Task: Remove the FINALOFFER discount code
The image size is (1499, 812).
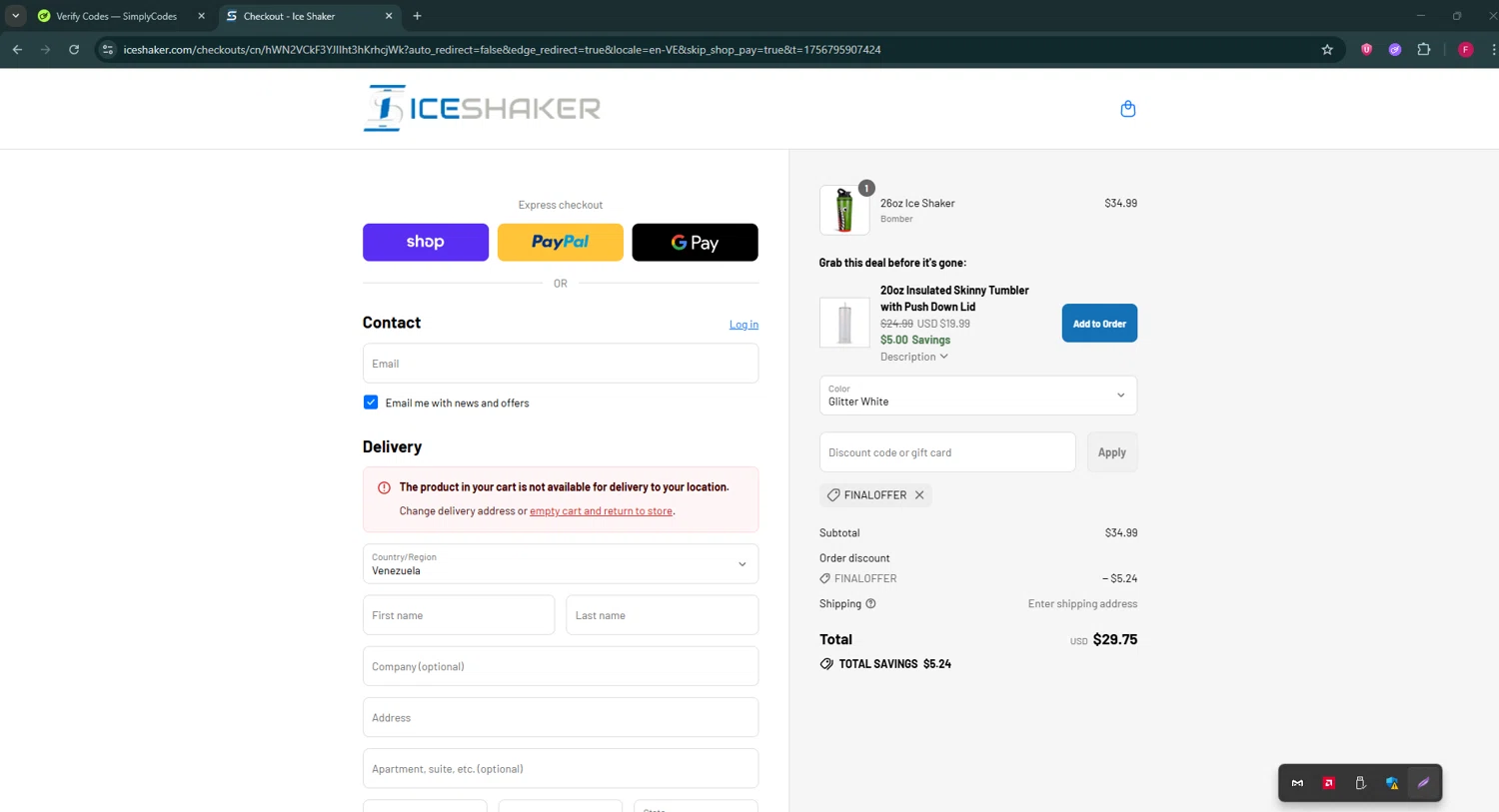Action: (919, 495)
